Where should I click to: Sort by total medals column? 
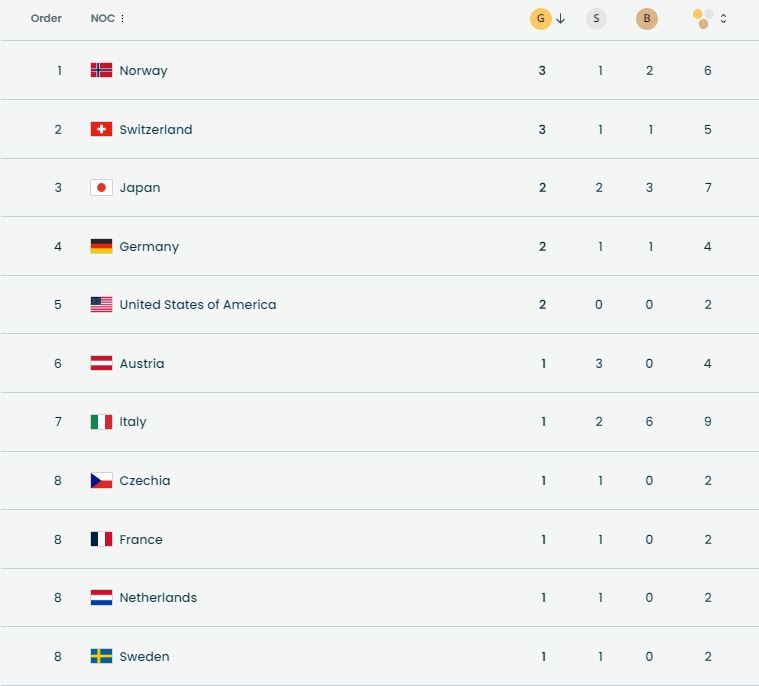709,18
